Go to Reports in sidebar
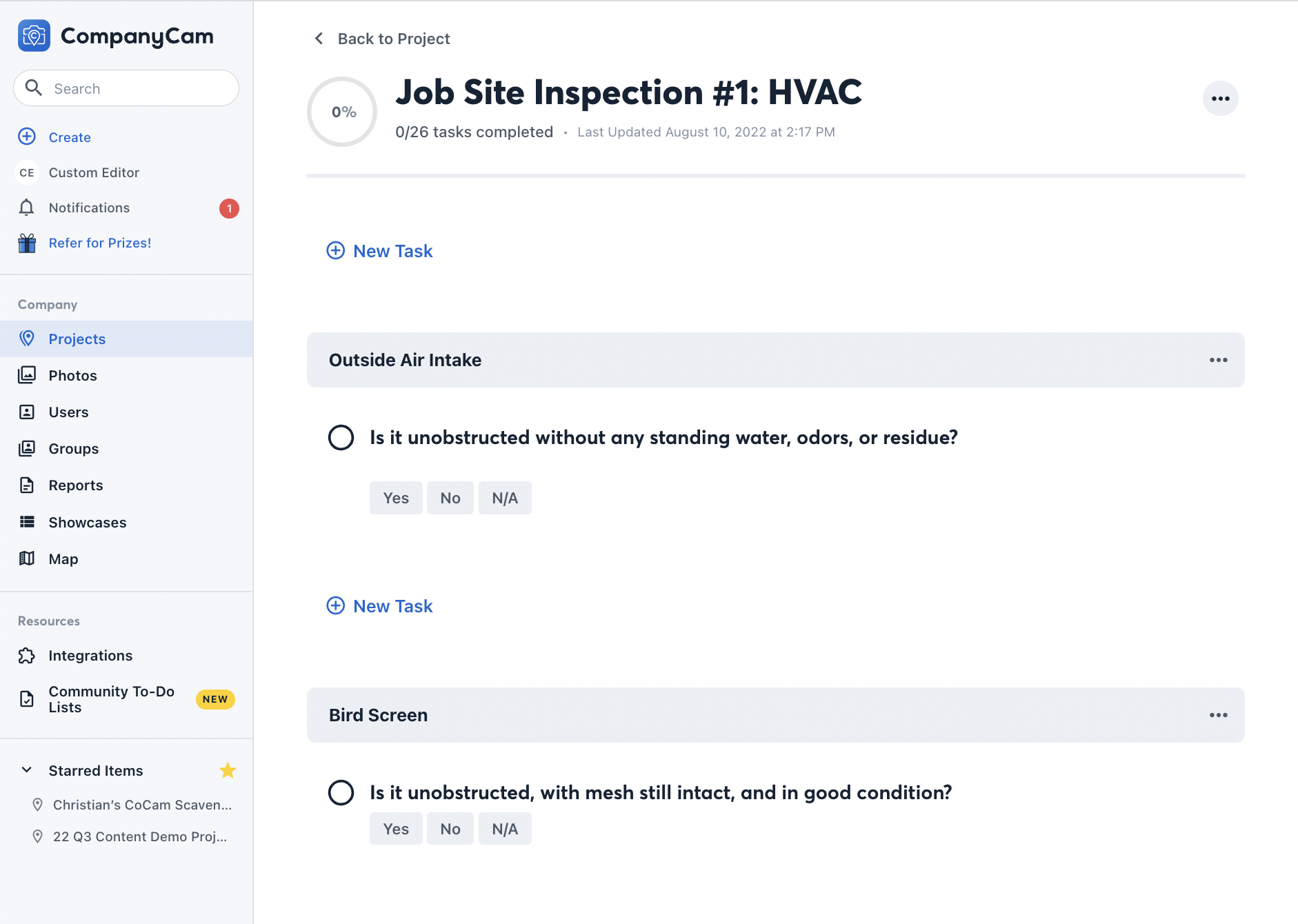The height and width of the screenshot is (924, 1298). click(76, 485)
